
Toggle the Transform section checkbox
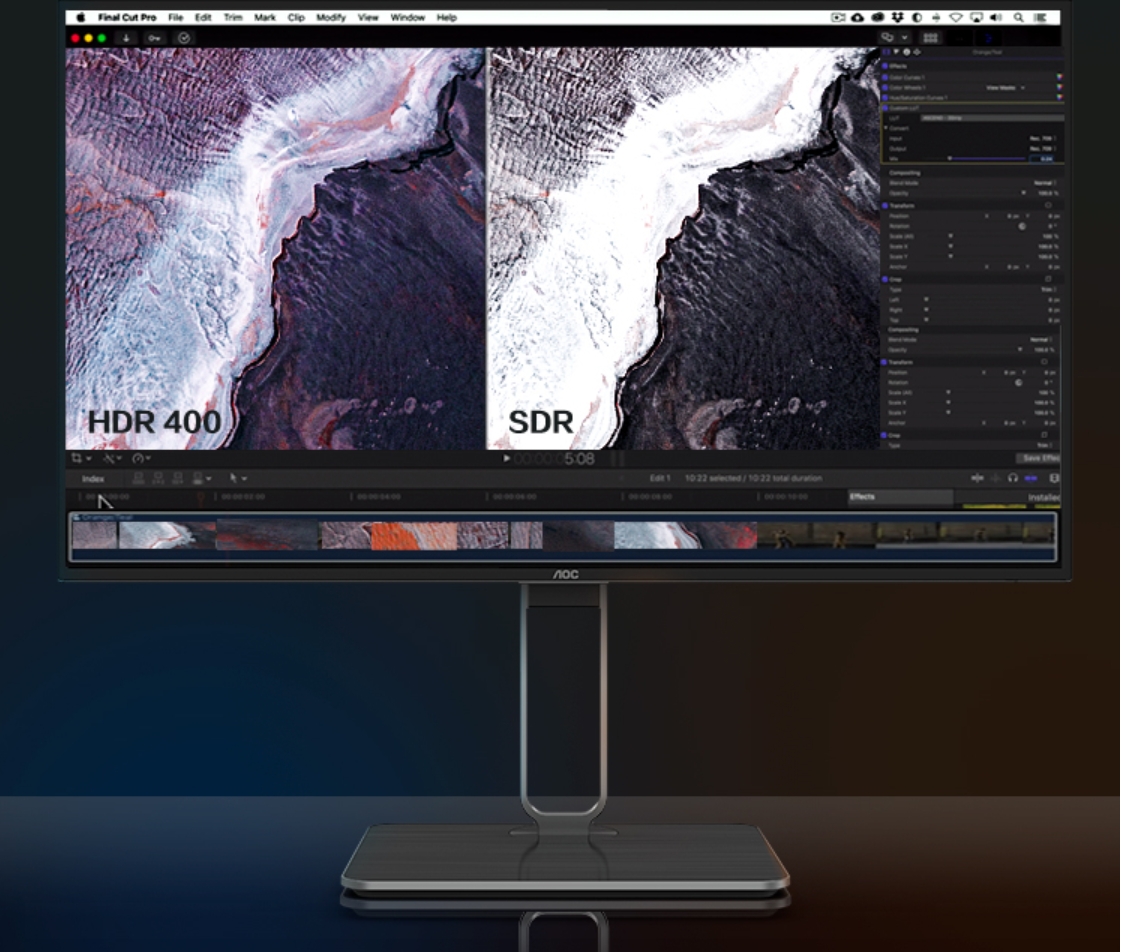[885, 206]
